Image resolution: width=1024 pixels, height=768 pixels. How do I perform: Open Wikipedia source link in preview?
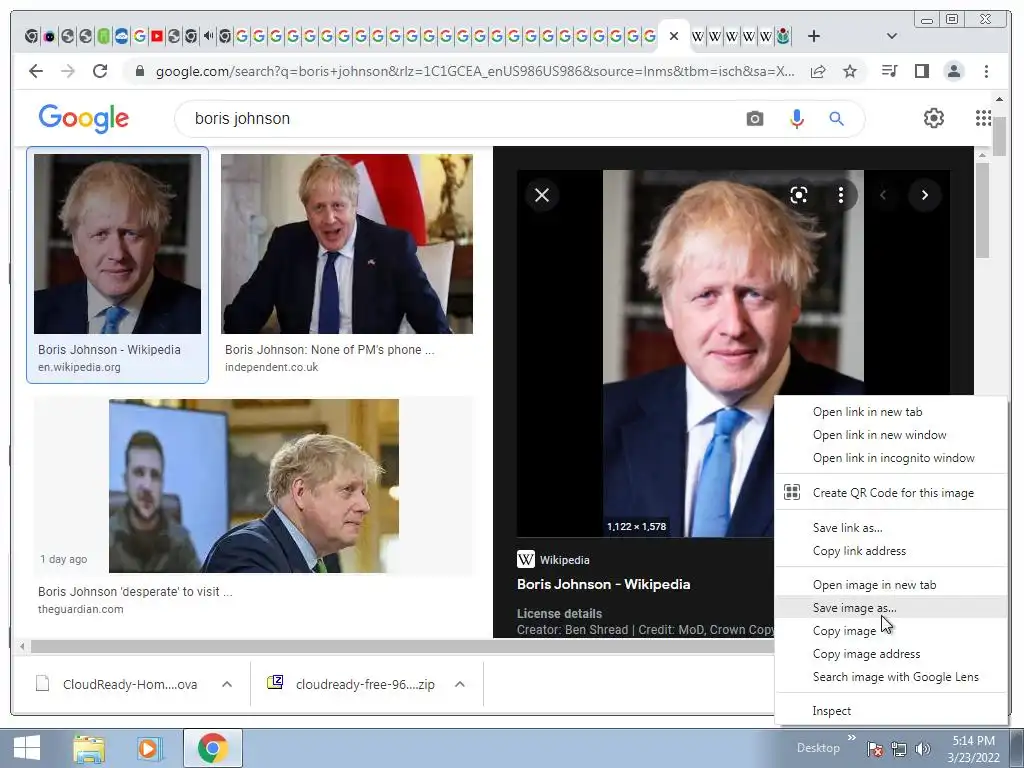(553, 560)
